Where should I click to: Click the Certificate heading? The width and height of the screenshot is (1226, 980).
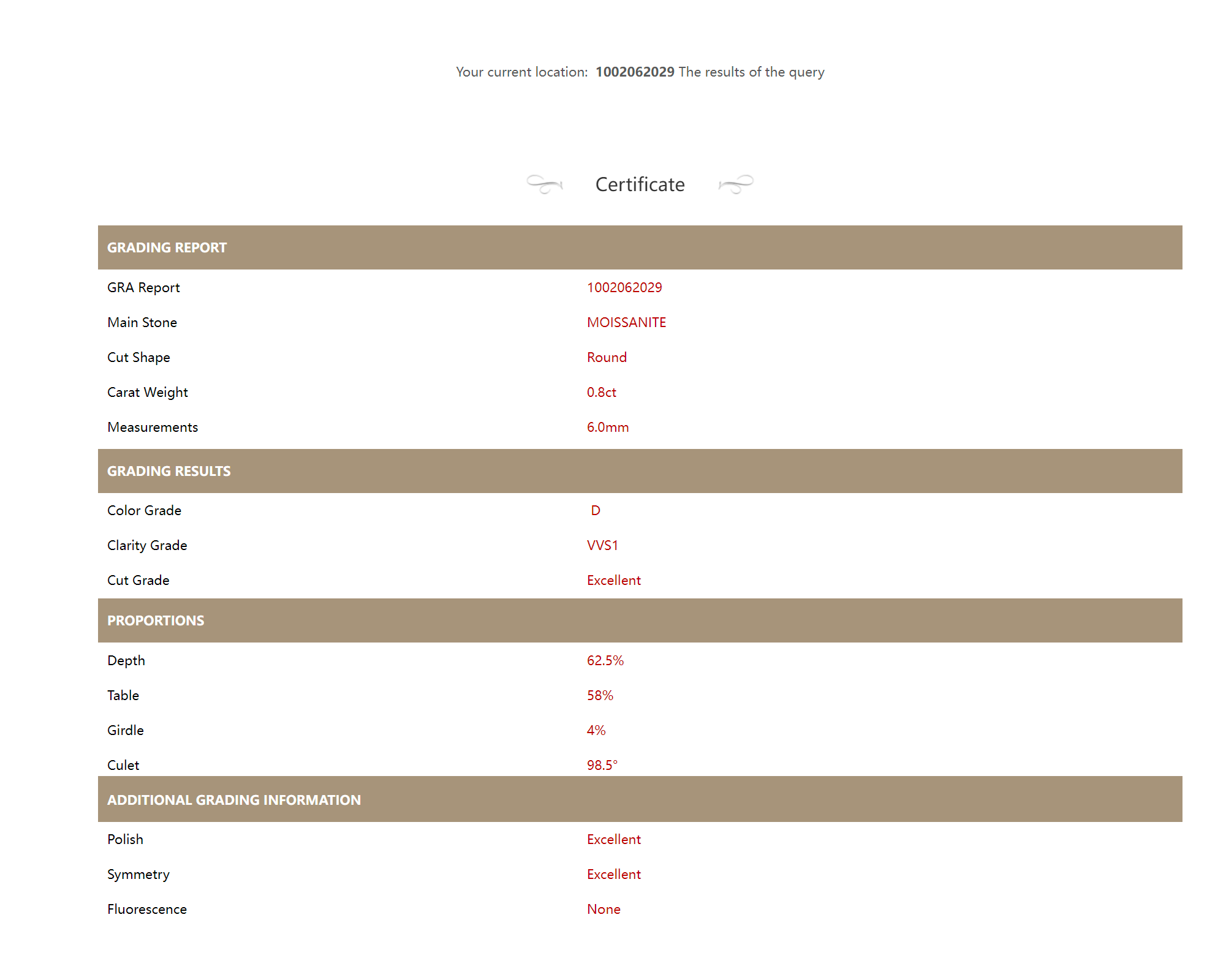coord(640,184)
